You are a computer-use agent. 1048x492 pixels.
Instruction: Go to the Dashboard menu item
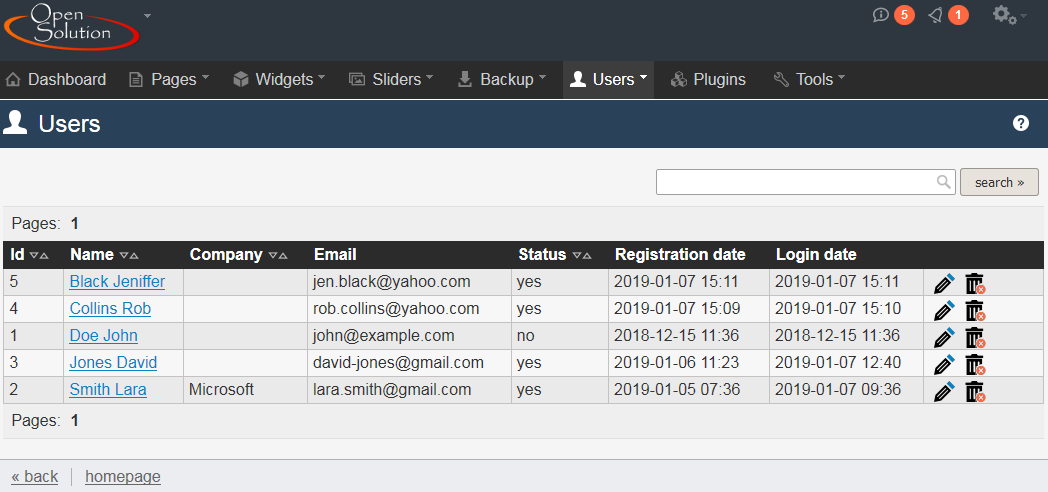point(56,79)
